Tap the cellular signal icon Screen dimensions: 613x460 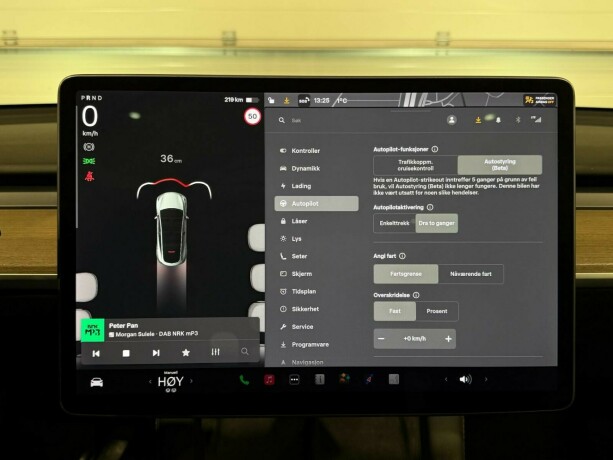(536, 119)
